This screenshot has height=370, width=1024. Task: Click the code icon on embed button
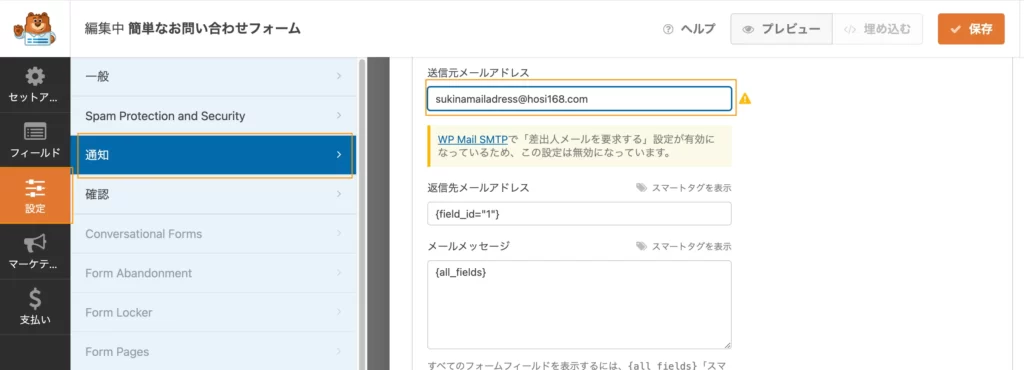tap(850, 29)
